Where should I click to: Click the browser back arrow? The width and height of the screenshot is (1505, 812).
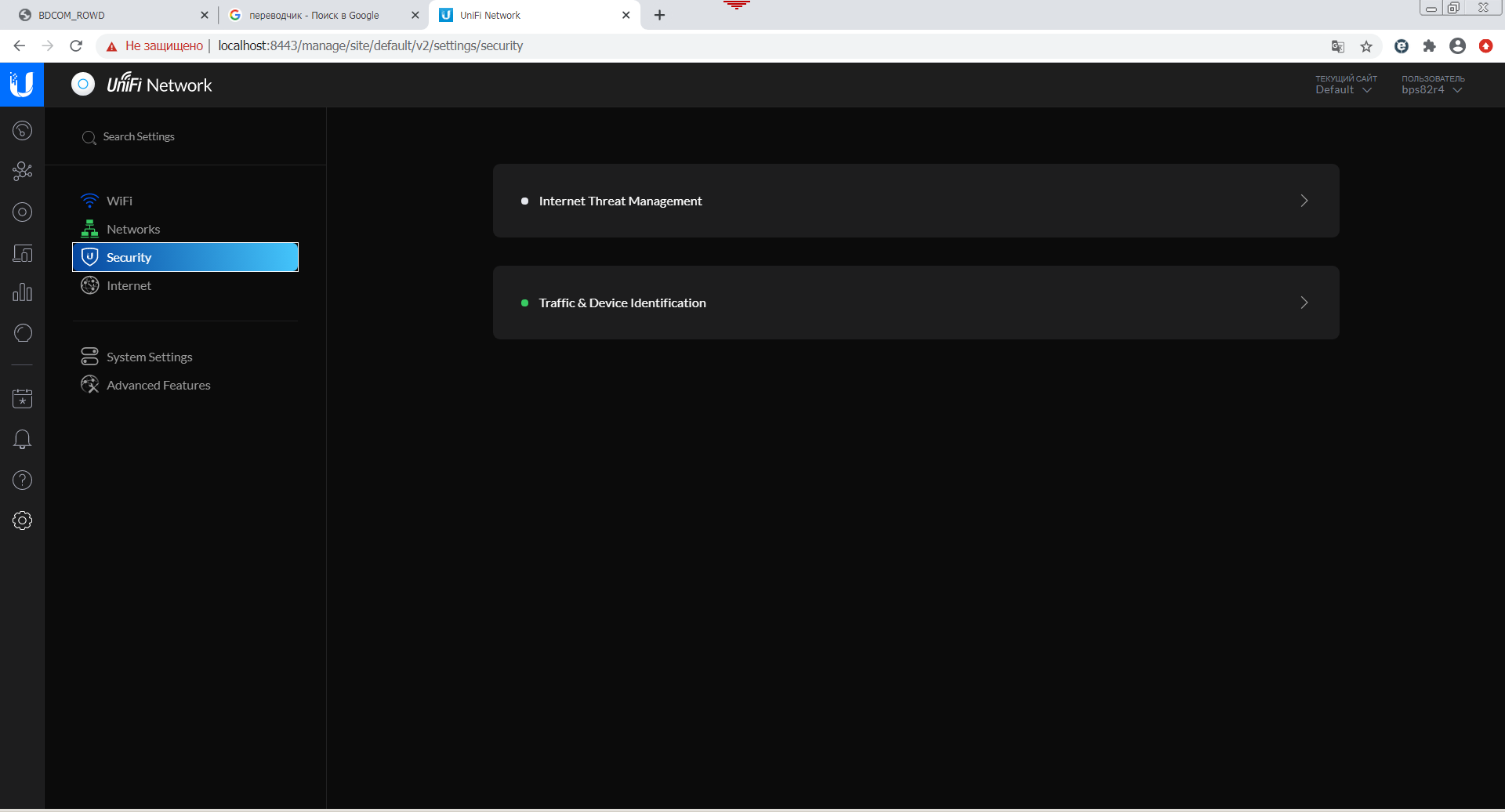pos(20,46)
